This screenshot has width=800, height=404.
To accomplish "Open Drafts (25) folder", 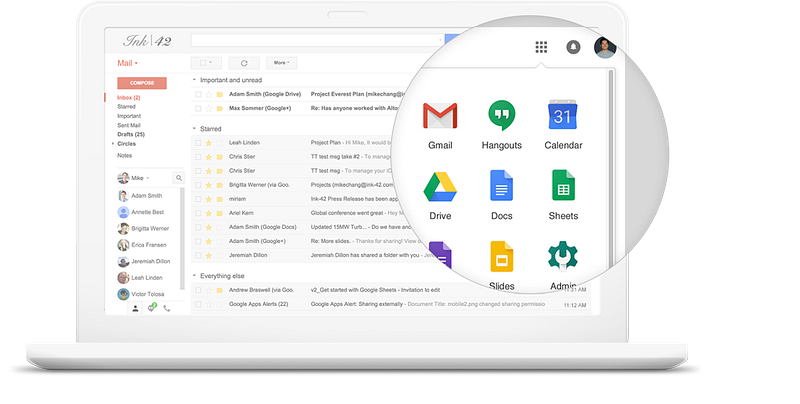I will [x=131, y=135].
